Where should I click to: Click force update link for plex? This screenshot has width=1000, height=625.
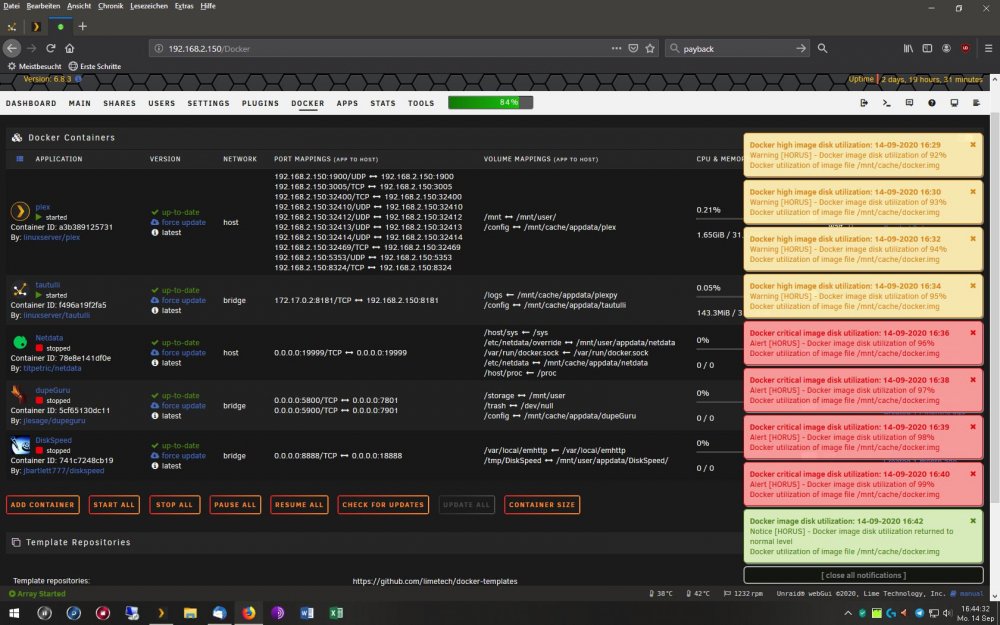point(183,223)
